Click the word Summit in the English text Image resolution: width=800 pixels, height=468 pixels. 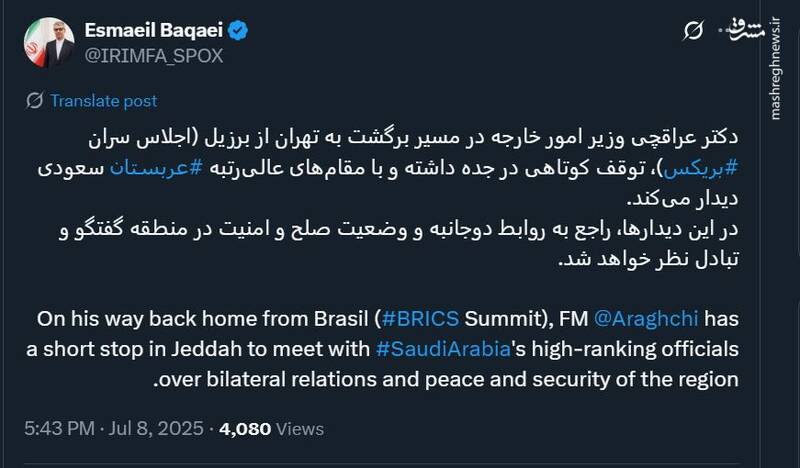coord(501,320)
